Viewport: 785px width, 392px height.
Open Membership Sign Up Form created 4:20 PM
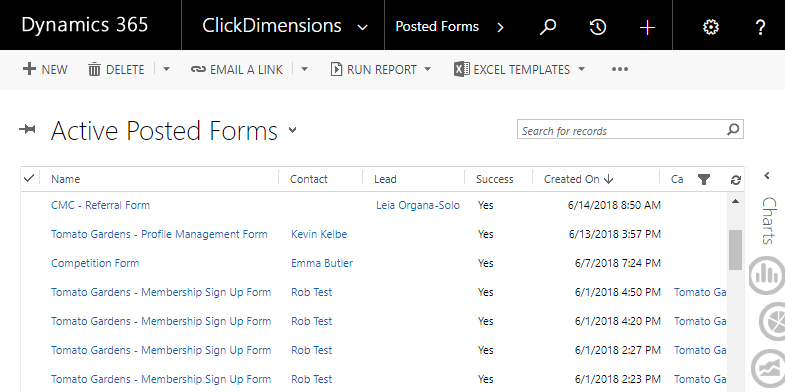161,321
